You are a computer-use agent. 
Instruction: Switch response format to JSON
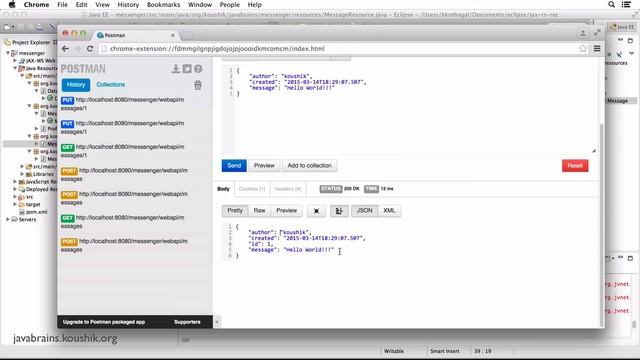pyautogui.click(x=364, y=211)
